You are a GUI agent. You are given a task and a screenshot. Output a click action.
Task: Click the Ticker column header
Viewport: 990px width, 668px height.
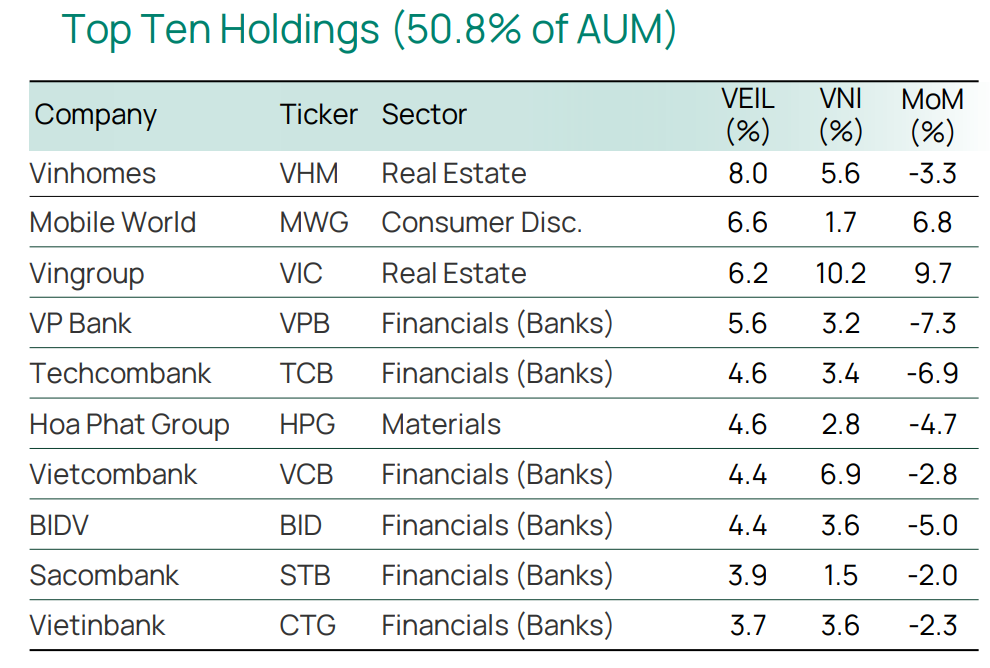click(318, 115)
